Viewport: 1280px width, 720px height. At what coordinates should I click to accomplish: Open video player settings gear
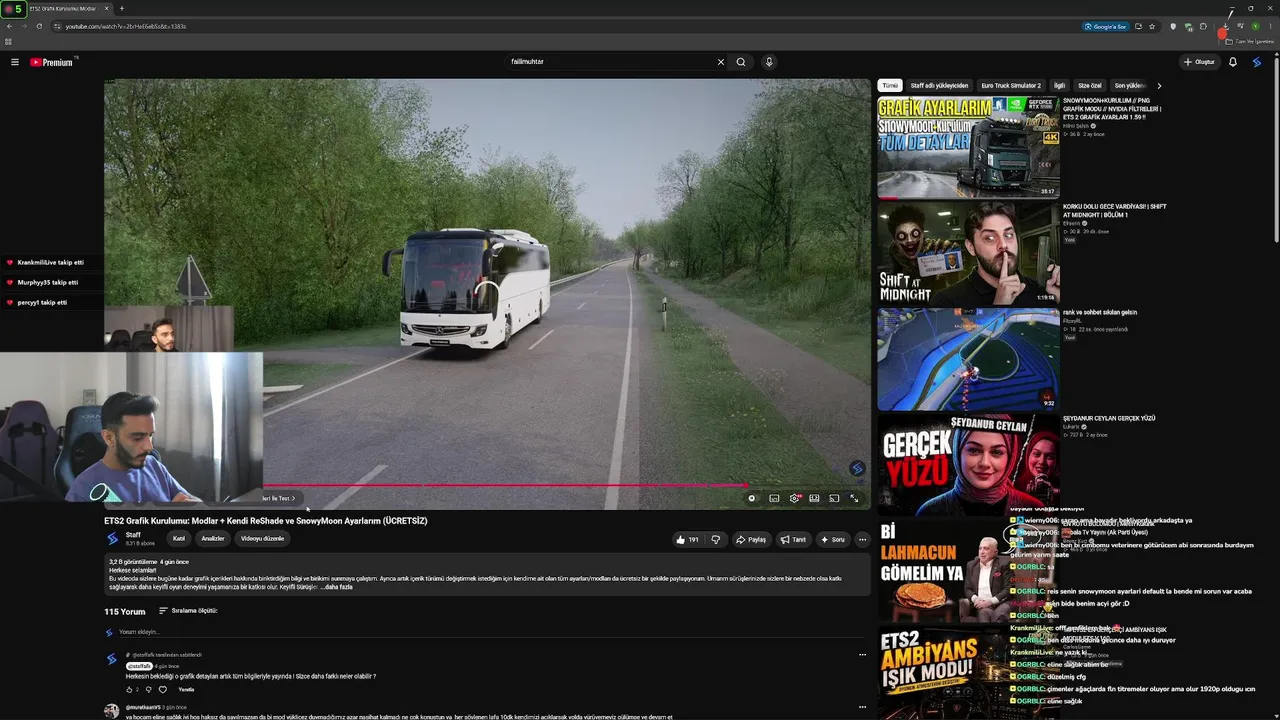point(795,498)
